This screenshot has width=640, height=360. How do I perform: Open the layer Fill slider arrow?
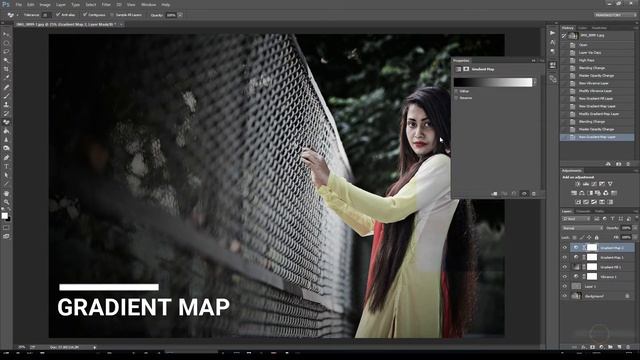coord(634,237)
